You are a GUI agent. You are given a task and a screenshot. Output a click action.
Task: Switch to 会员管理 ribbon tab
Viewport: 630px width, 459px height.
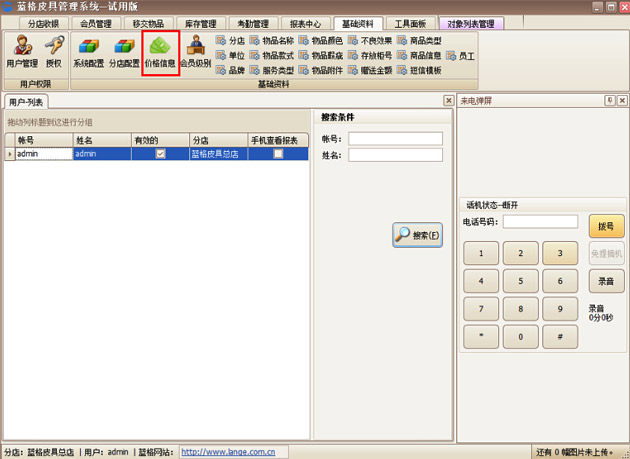pyautogui.click(x=97, y=23)
